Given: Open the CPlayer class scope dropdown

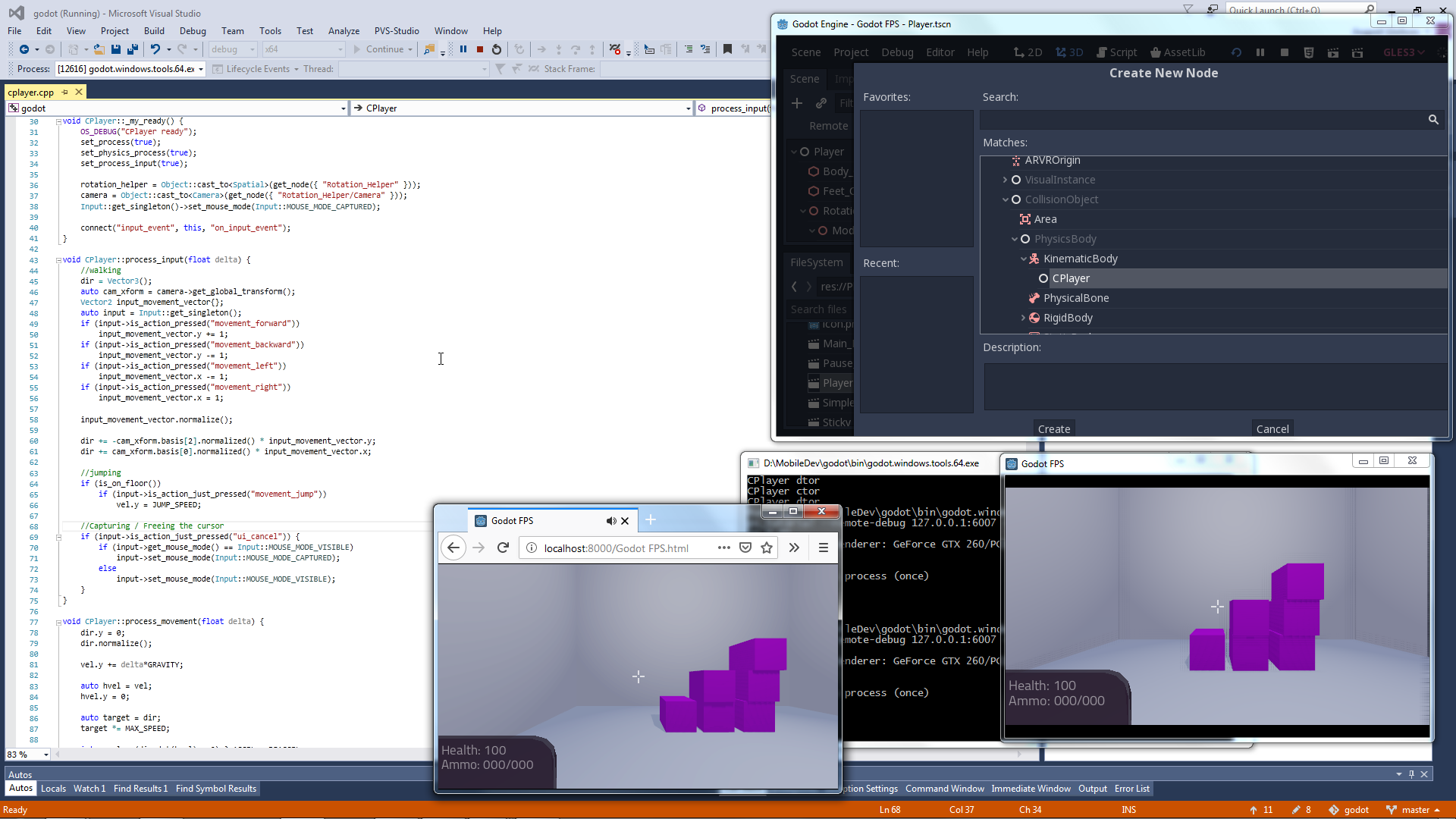Looking at the screenshot, I should pyautogui.click(x=688, y=108).
